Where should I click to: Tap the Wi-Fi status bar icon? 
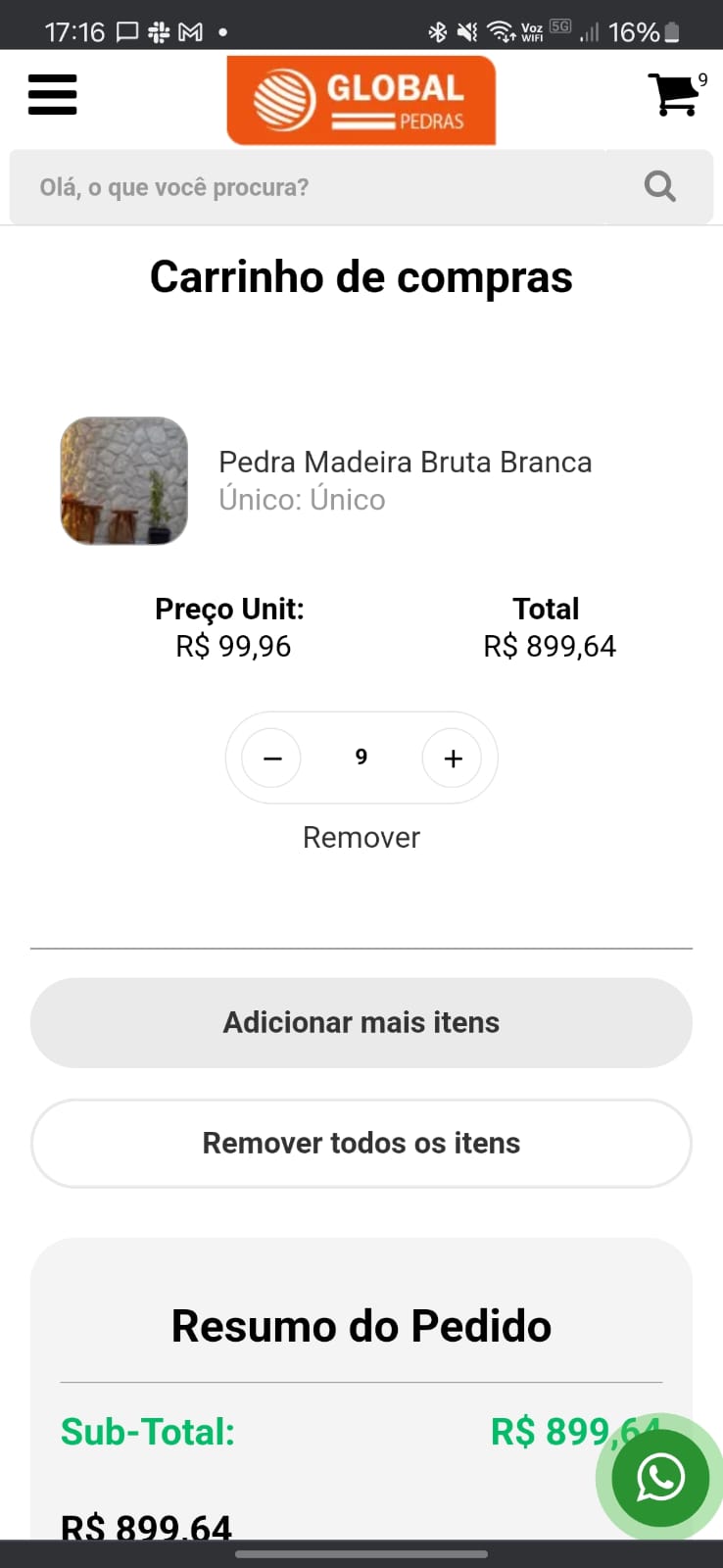click(501, 32)
